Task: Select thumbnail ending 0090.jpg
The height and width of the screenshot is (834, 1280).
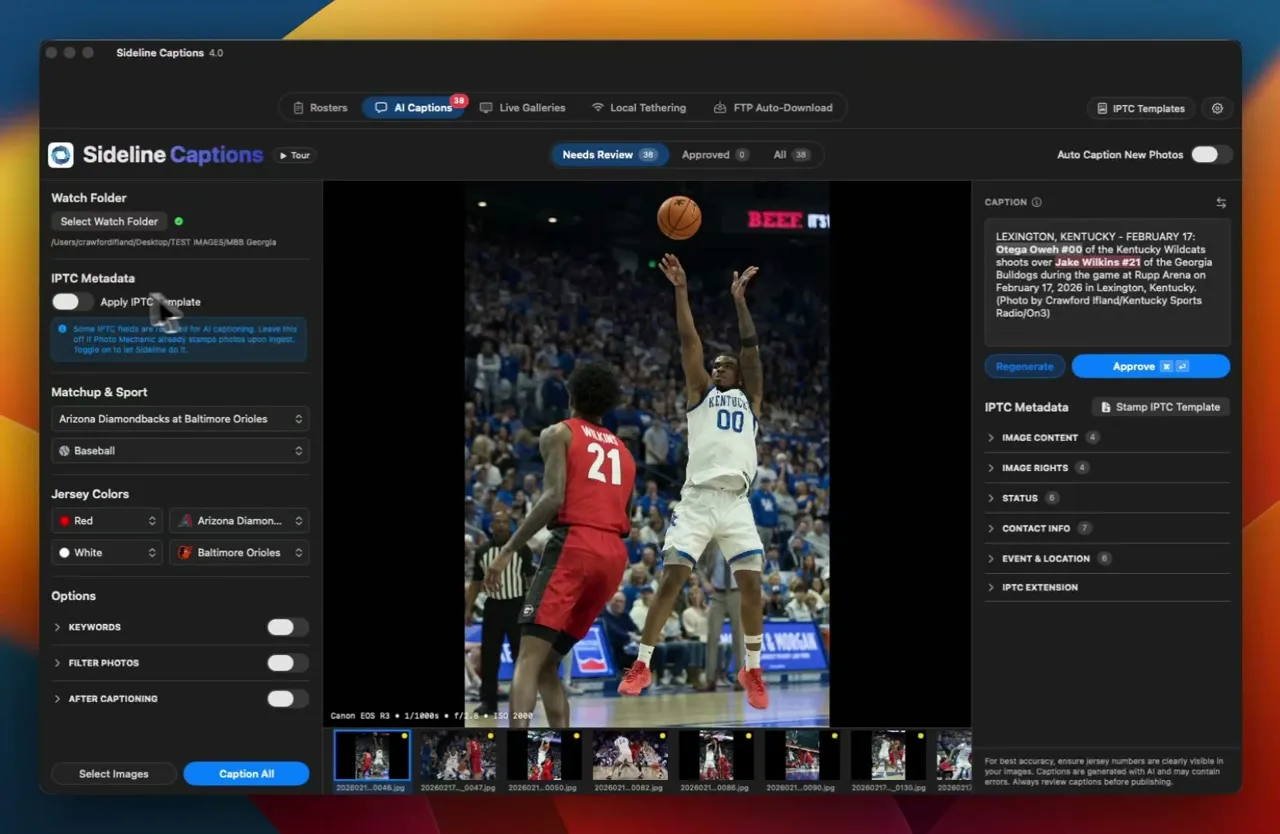Action: (x=802, y=755)
